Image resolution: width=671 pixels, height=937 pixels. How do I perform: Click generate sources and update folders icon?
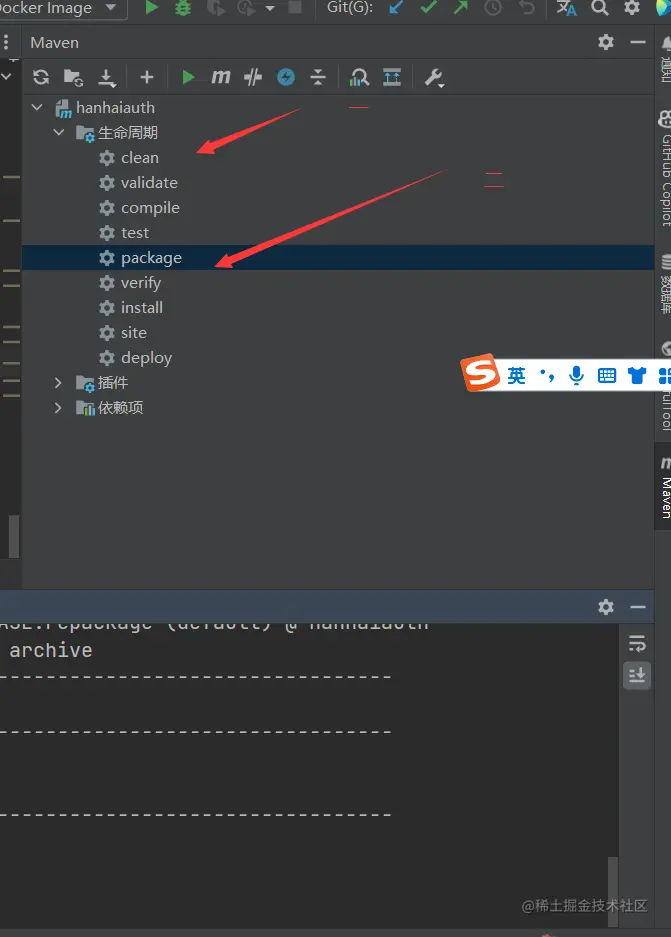pos(73,77)
